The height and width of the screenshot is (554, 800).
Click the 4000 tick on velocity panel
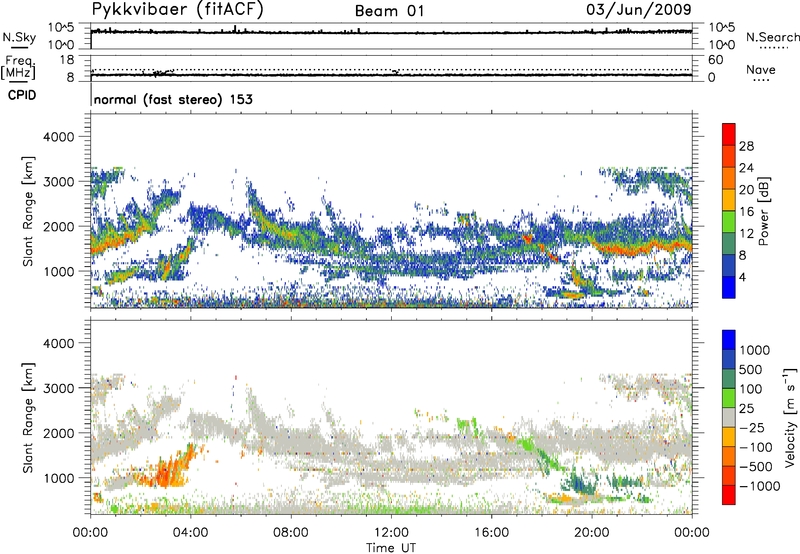(x=59, y=343)
